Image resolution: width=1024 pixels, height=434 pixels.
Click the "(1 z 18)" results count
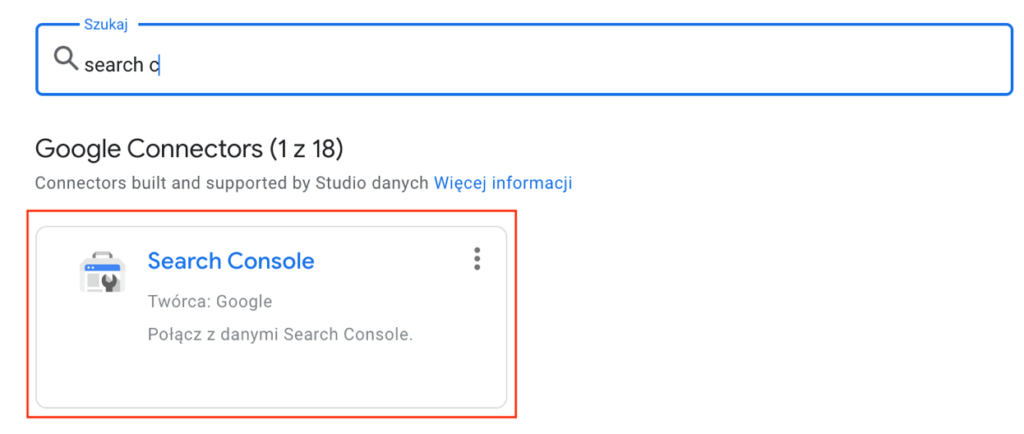pos(305,150)
